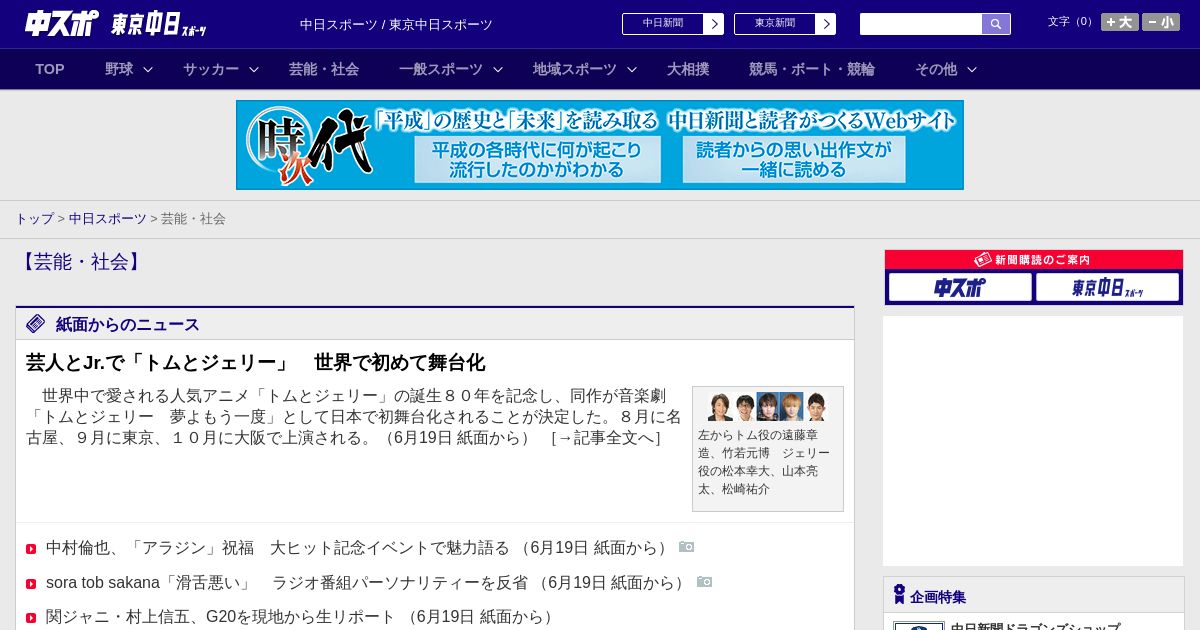Click the 【芸能・社会】 page heading
The height and width of the screenshot is (630, 1200).
[x=82, y=262]
